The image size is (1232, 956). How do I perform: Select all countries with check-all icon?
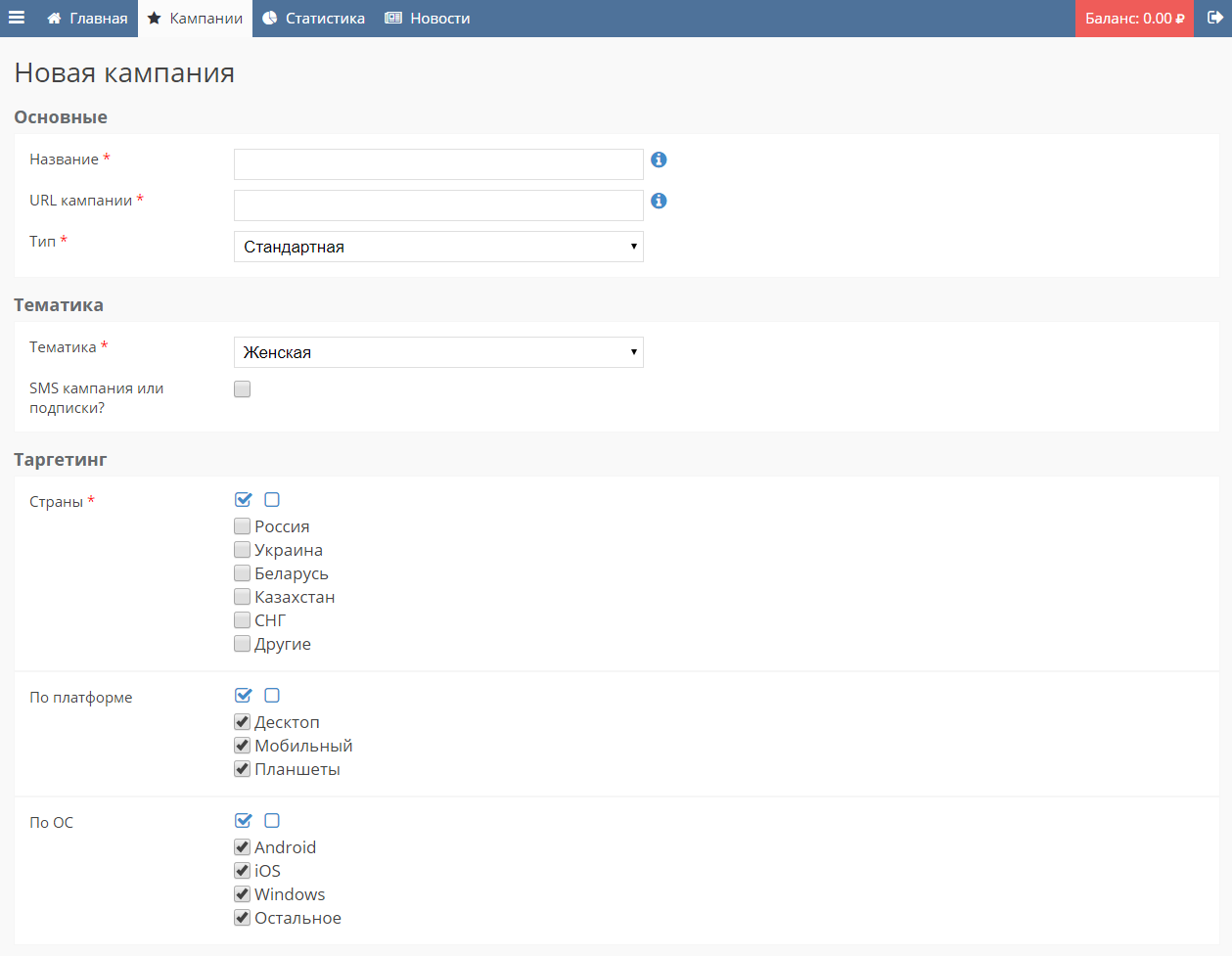tap(244, 500)
